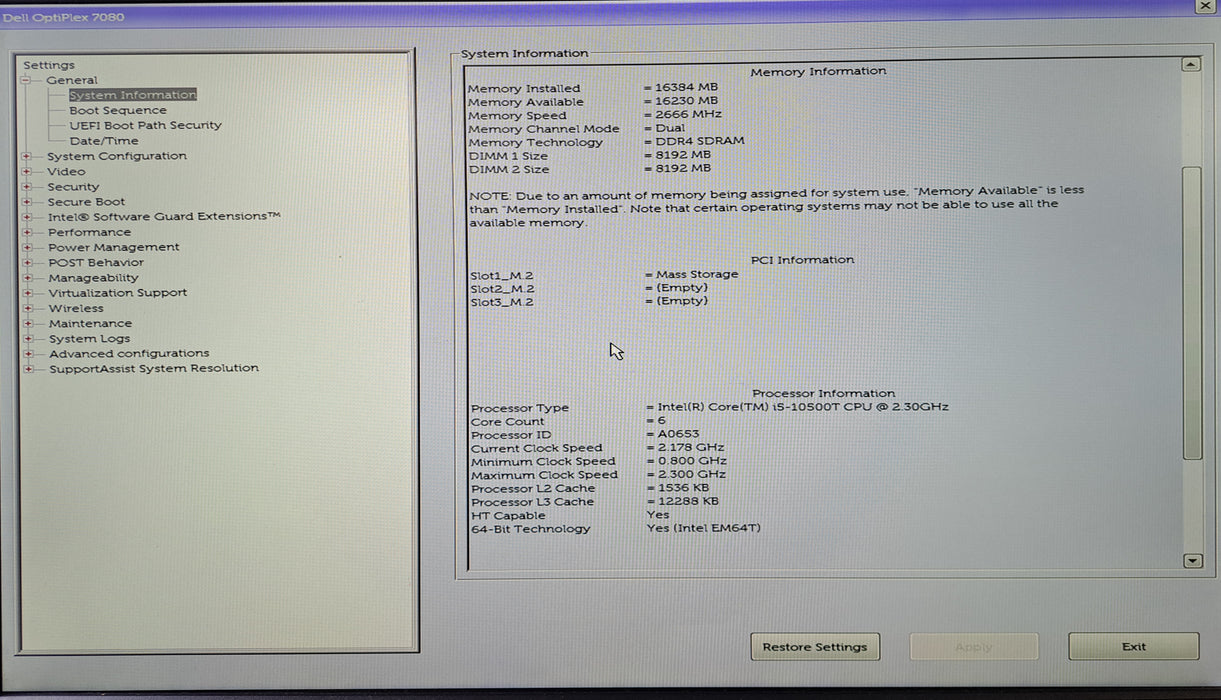This screenshot has width=1221, height=700.
Task: Click the Restore Settings button
Action: click(815, 647)
